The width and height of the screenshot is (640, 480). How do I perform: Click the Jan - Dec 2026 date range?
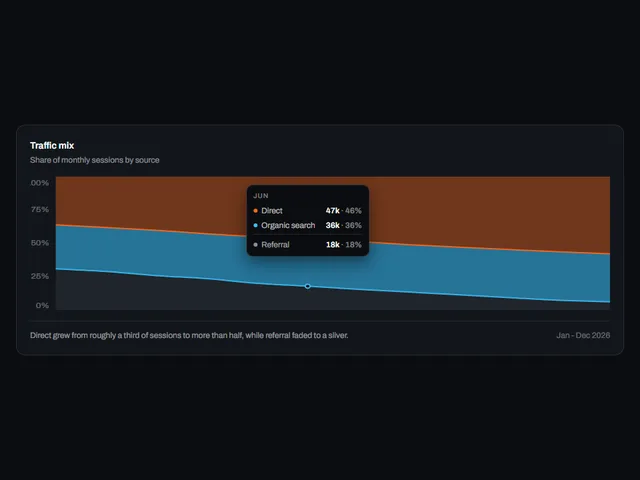click(x=583, y=336)
